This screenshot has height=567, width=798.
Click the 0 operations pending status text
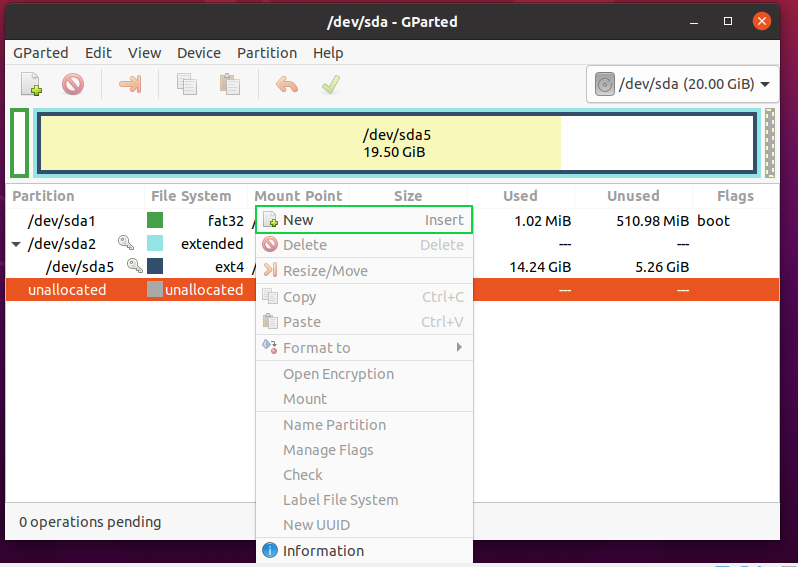click(x=90, y=522)
